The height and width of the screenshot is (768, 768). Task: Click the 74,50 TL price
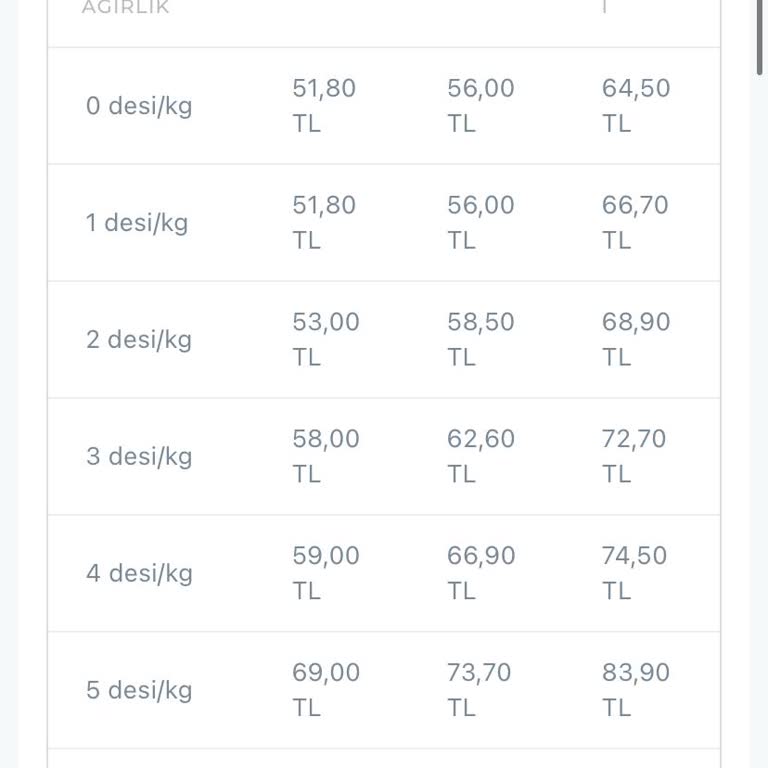634,574
